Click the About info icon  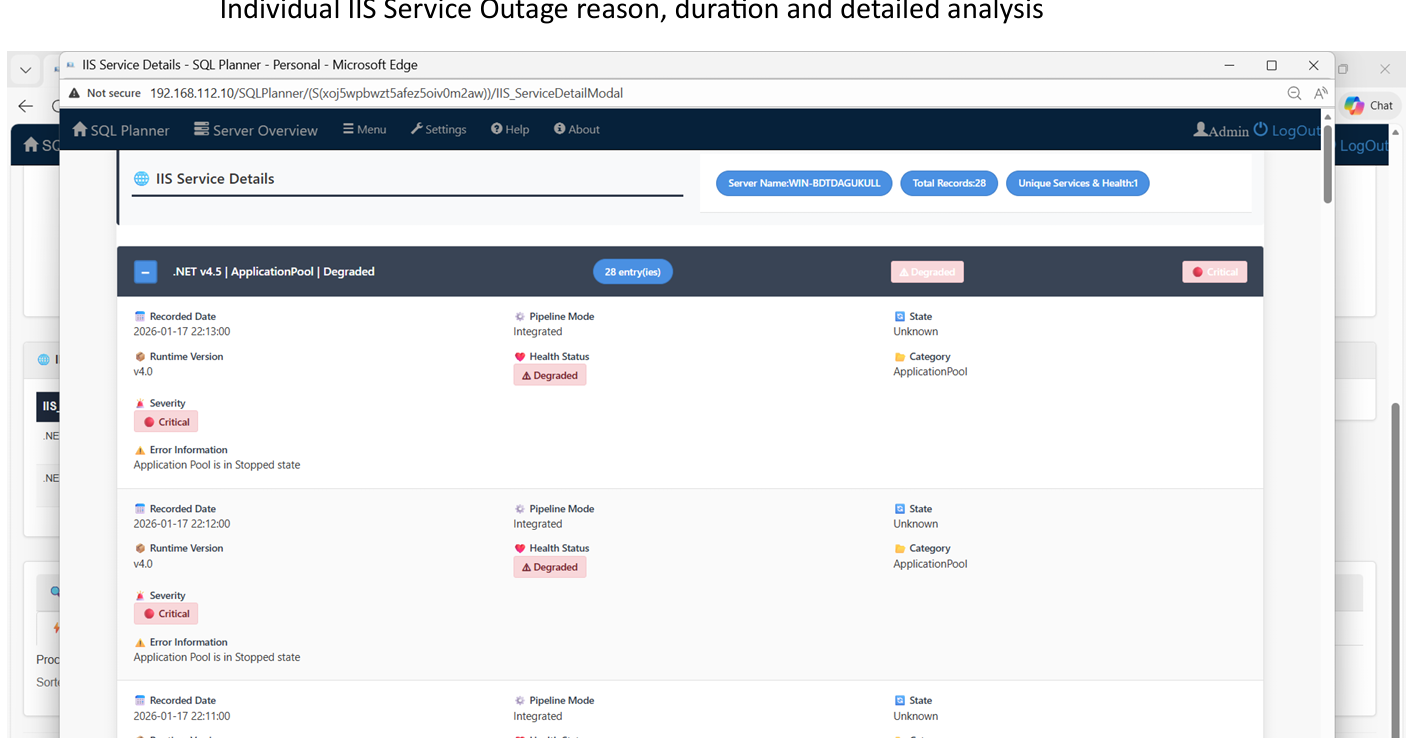558,129
